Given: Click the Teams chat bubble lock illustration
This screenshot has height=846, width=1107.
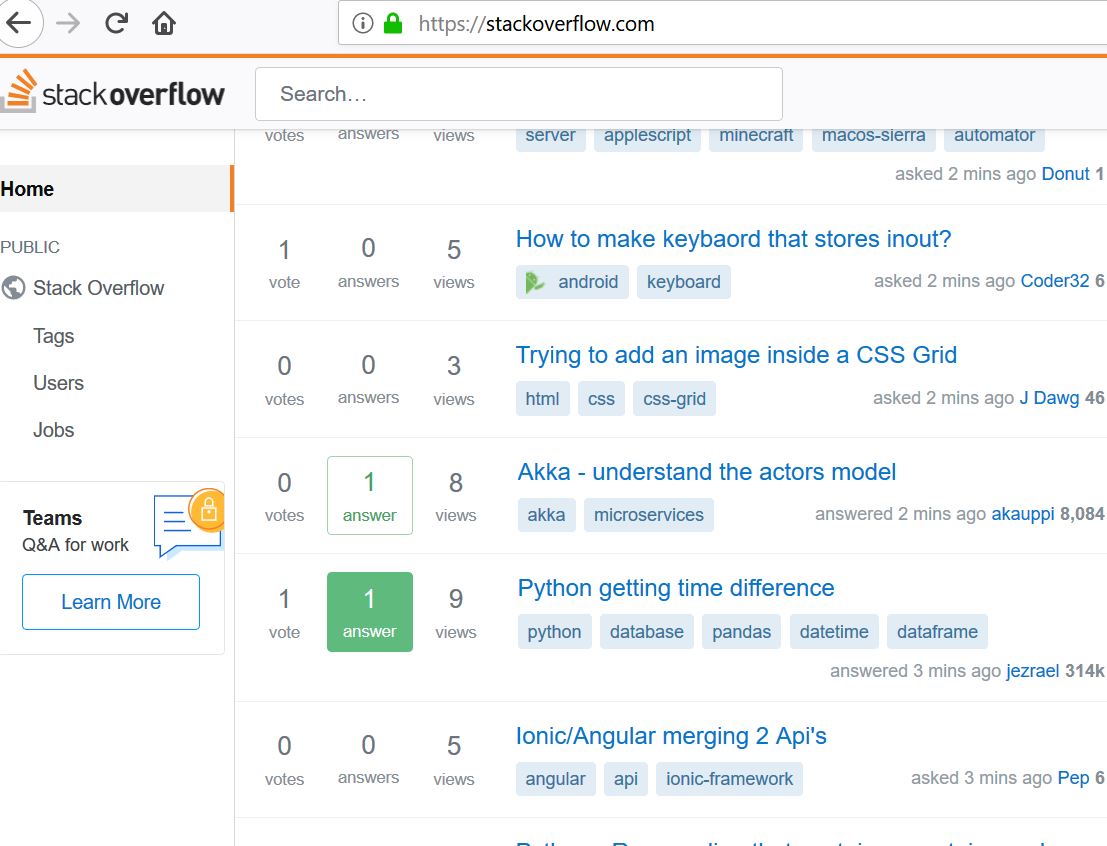Looking at the screenshot, I should click(x=188, y=522).
